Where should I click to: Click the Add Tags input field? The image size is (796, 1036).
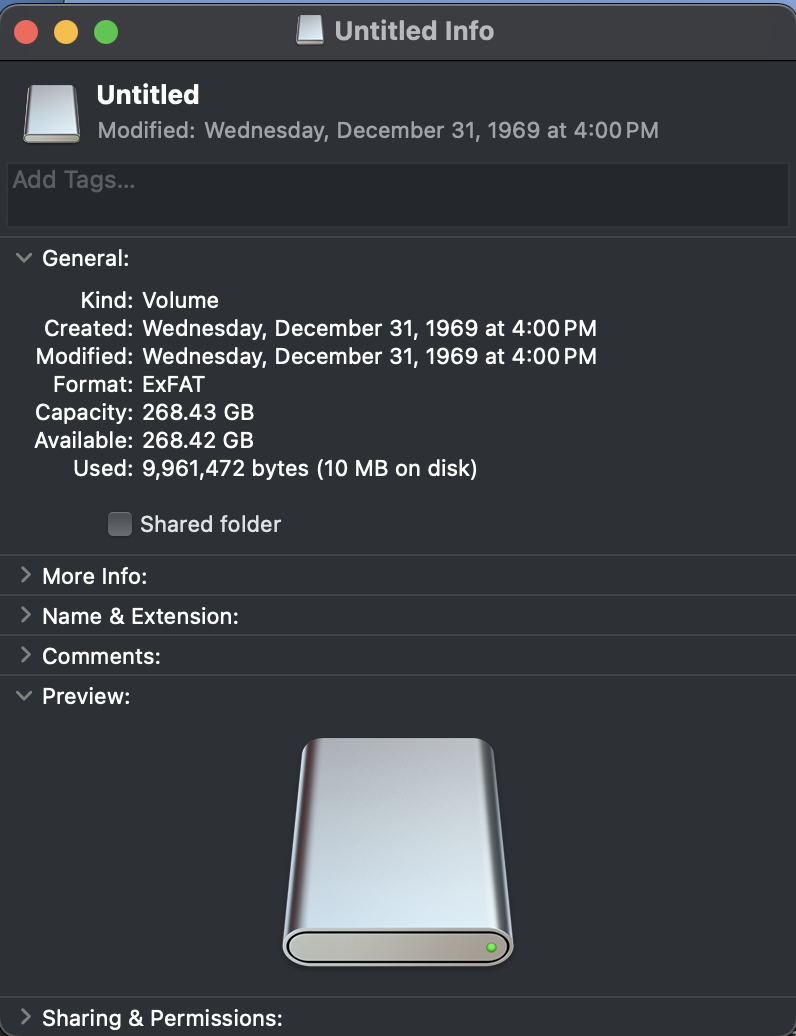point(397,195)
